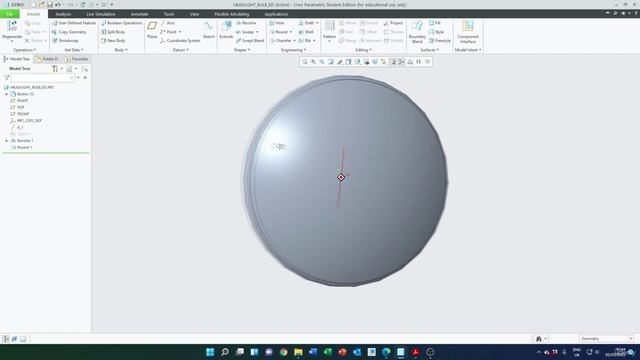Regenerate the model

(x=12, y=31)
